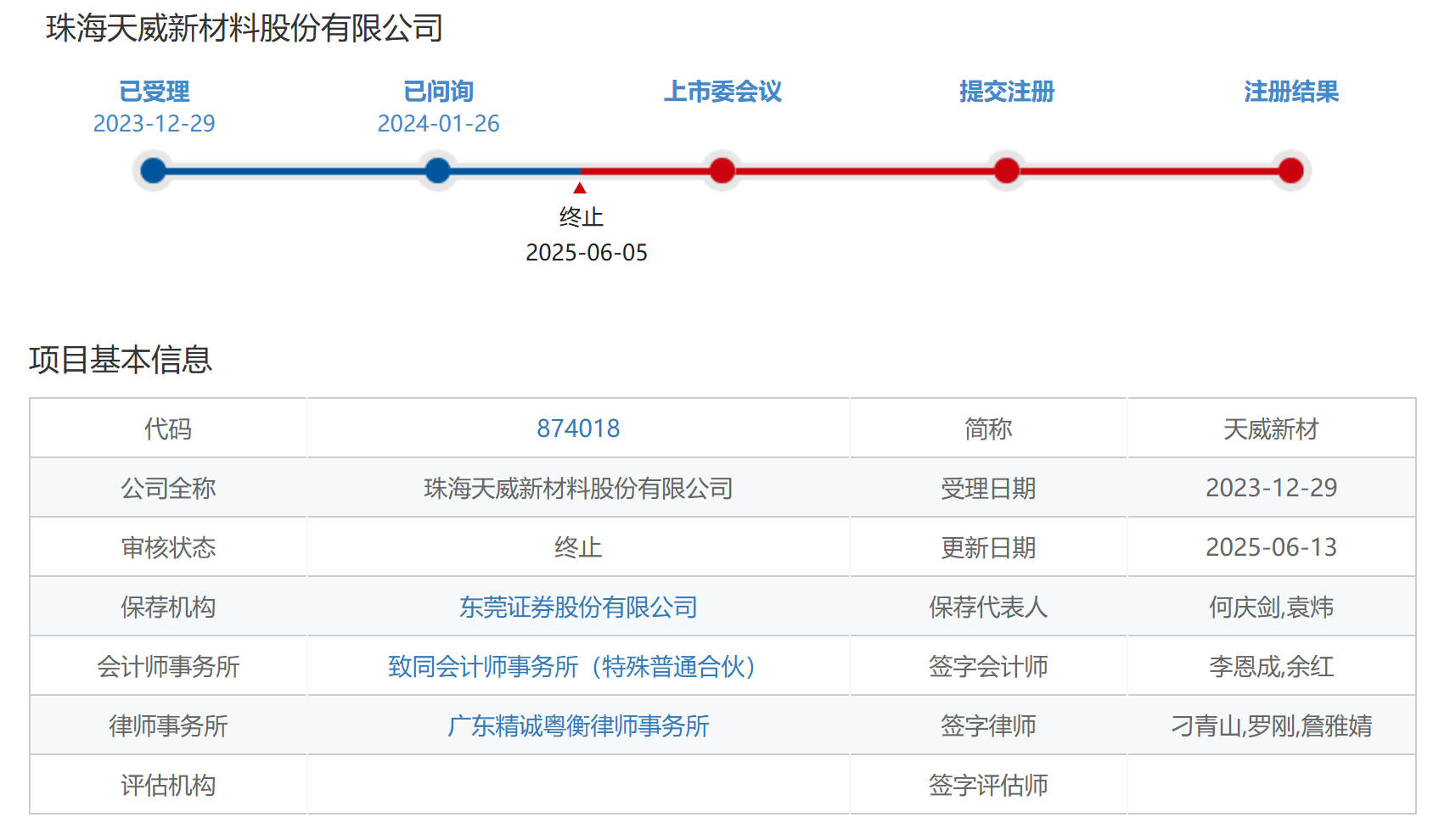Click the update date 2025-06-13
1450x840 pixels.
point(1271,547)
